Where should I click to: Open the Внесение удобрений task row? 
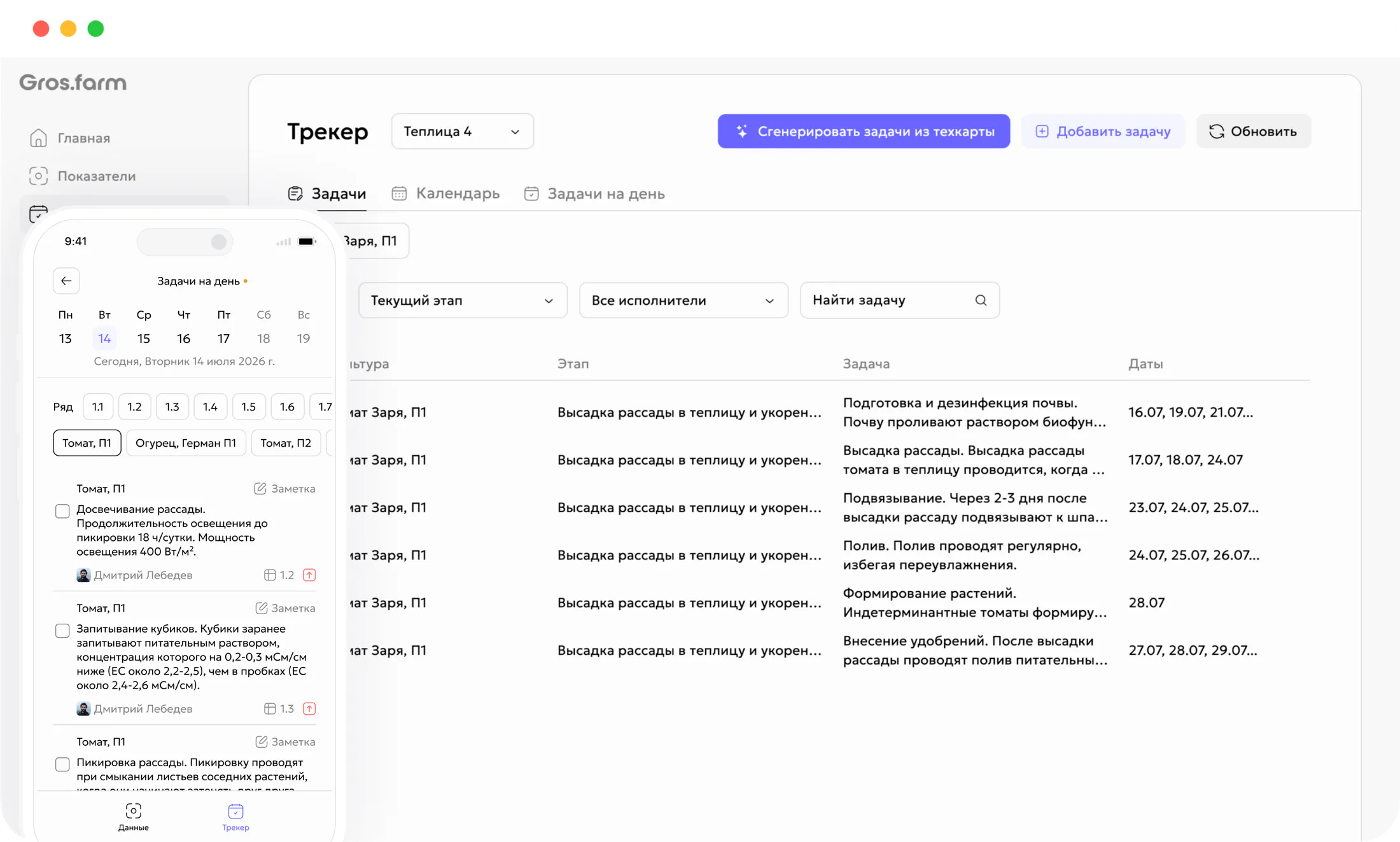pos(975,650)
